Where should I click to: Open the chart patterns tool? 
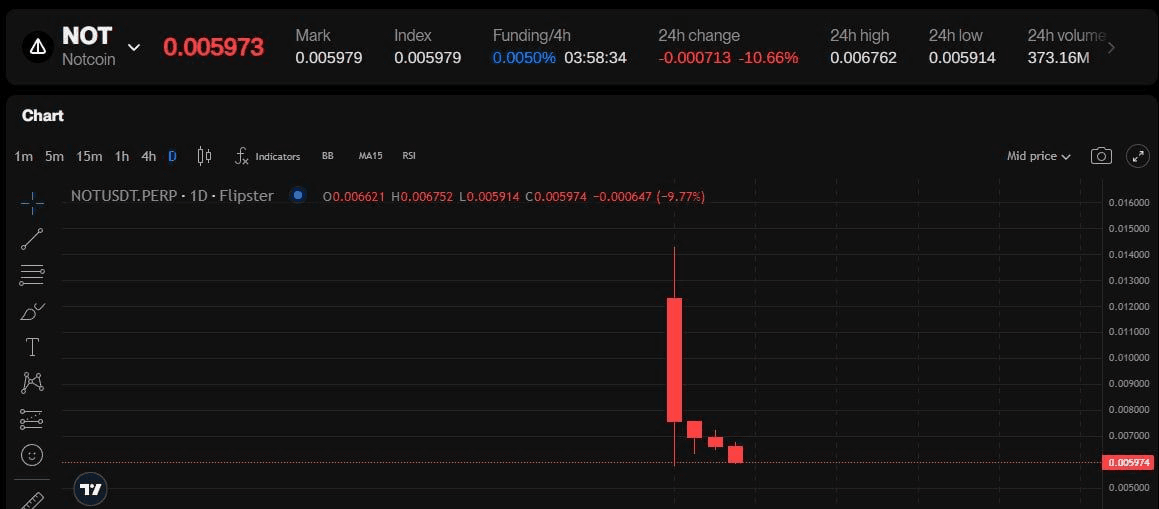(32, 382)
